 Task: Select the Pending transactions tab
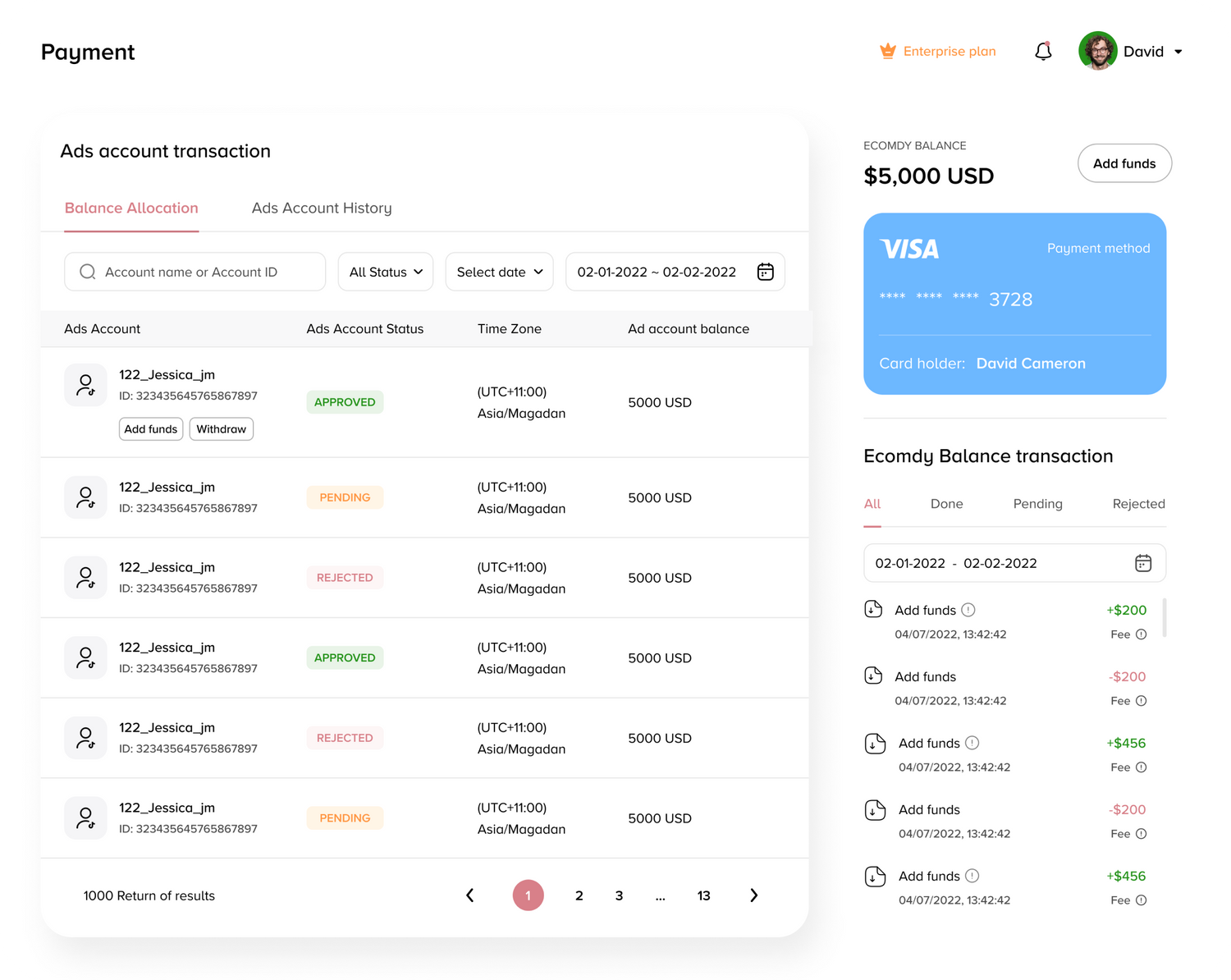1037,504
